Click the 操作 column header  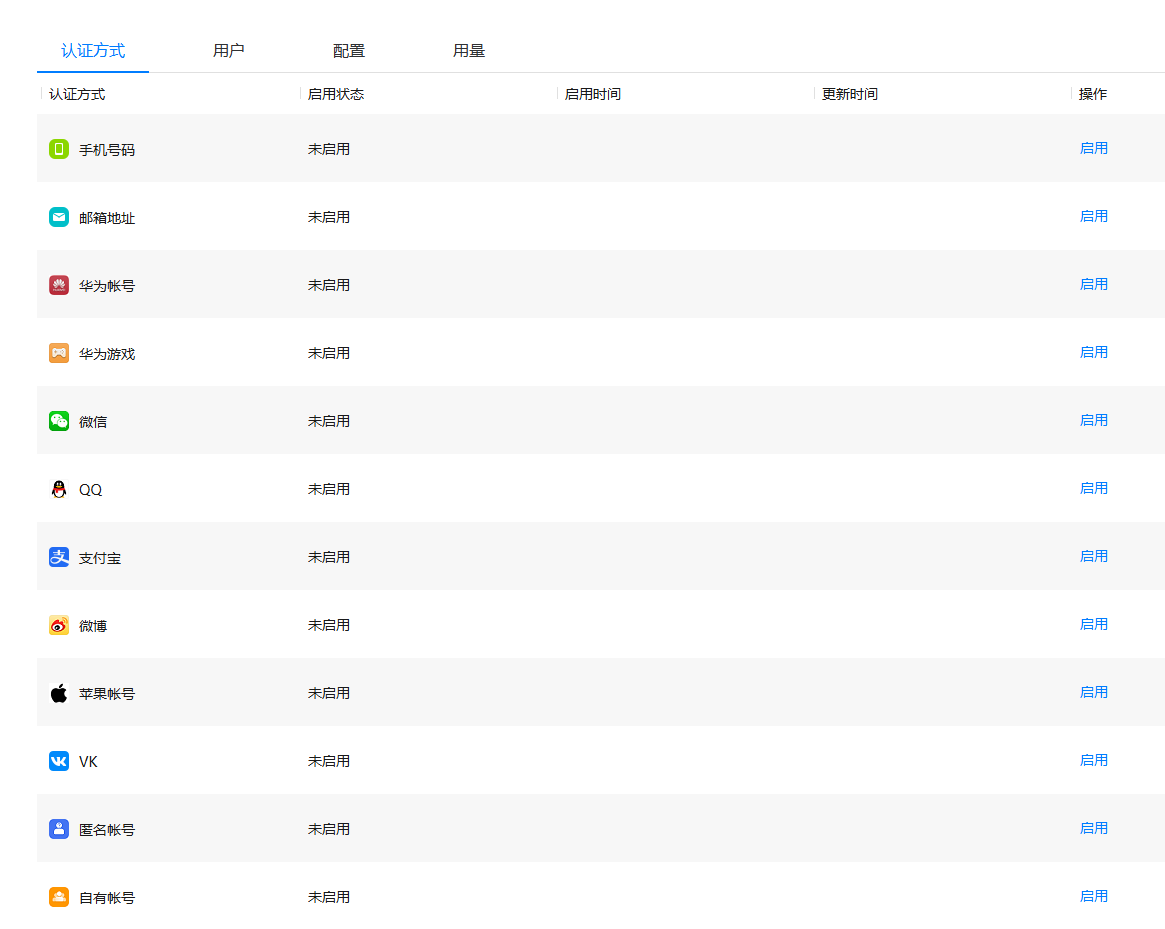1092,94
